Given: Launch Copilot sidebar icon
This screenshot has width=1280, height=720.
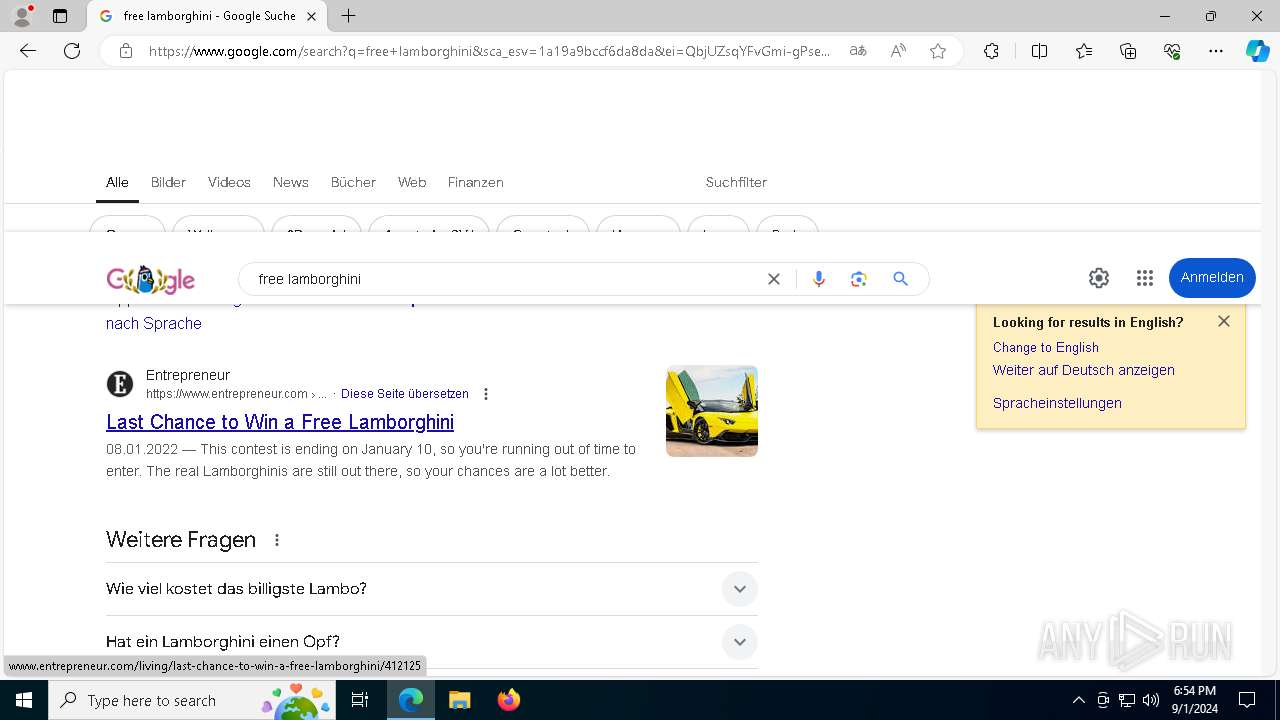Looking at the screenshot, I should click(x=1257, y=51).
